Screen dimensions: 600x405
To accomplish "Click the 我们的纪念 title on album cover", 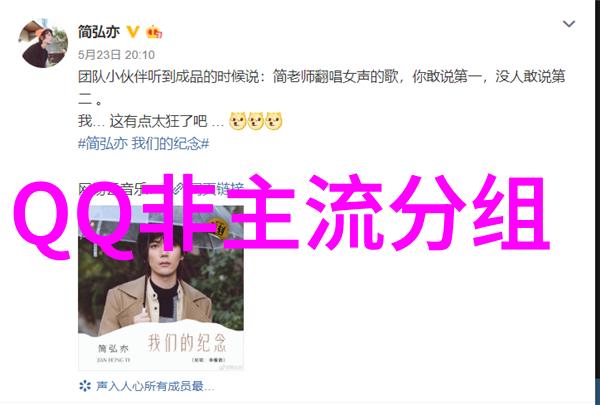I will (187, 342).
